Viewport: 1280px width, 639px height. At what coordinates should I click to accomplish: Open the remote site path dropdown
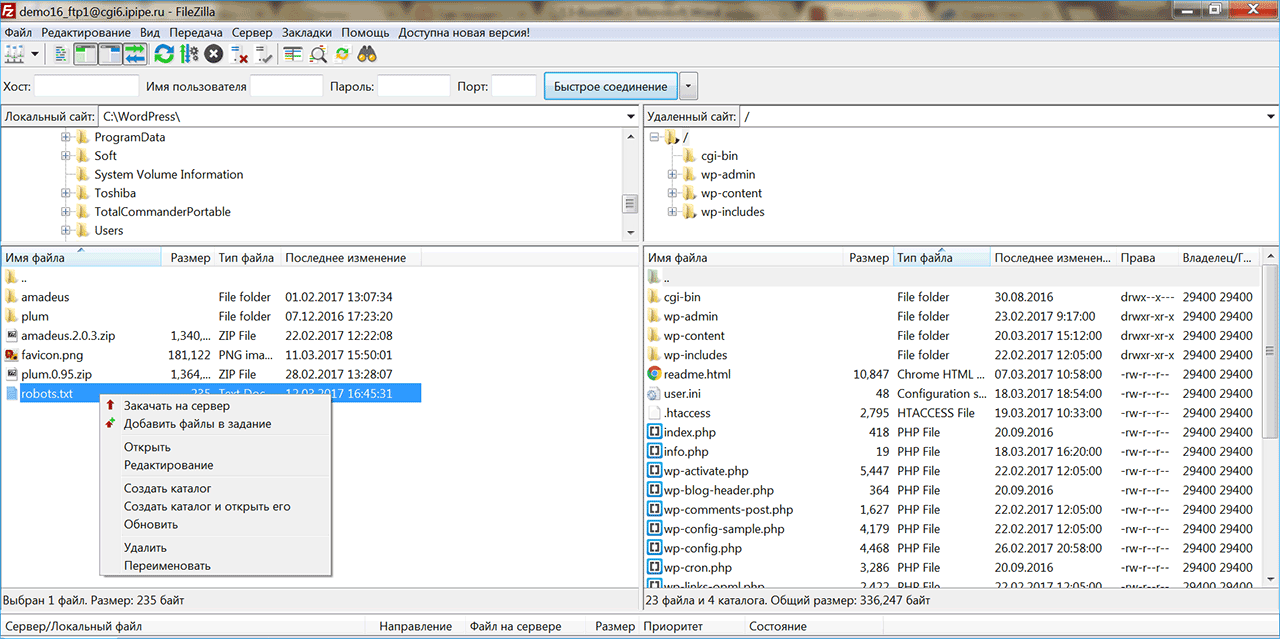[x=1271, y=117]
